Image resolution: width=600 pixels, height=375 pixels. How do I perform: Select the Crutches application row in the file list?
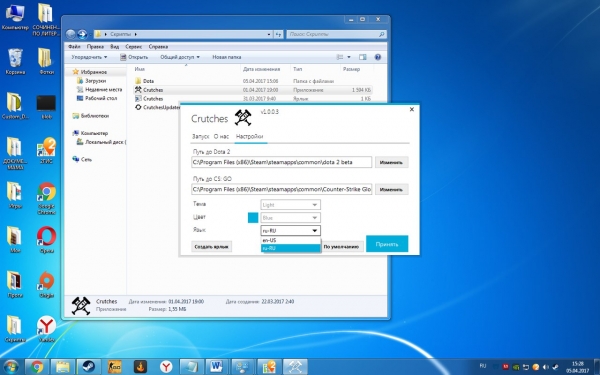point(253,90)
